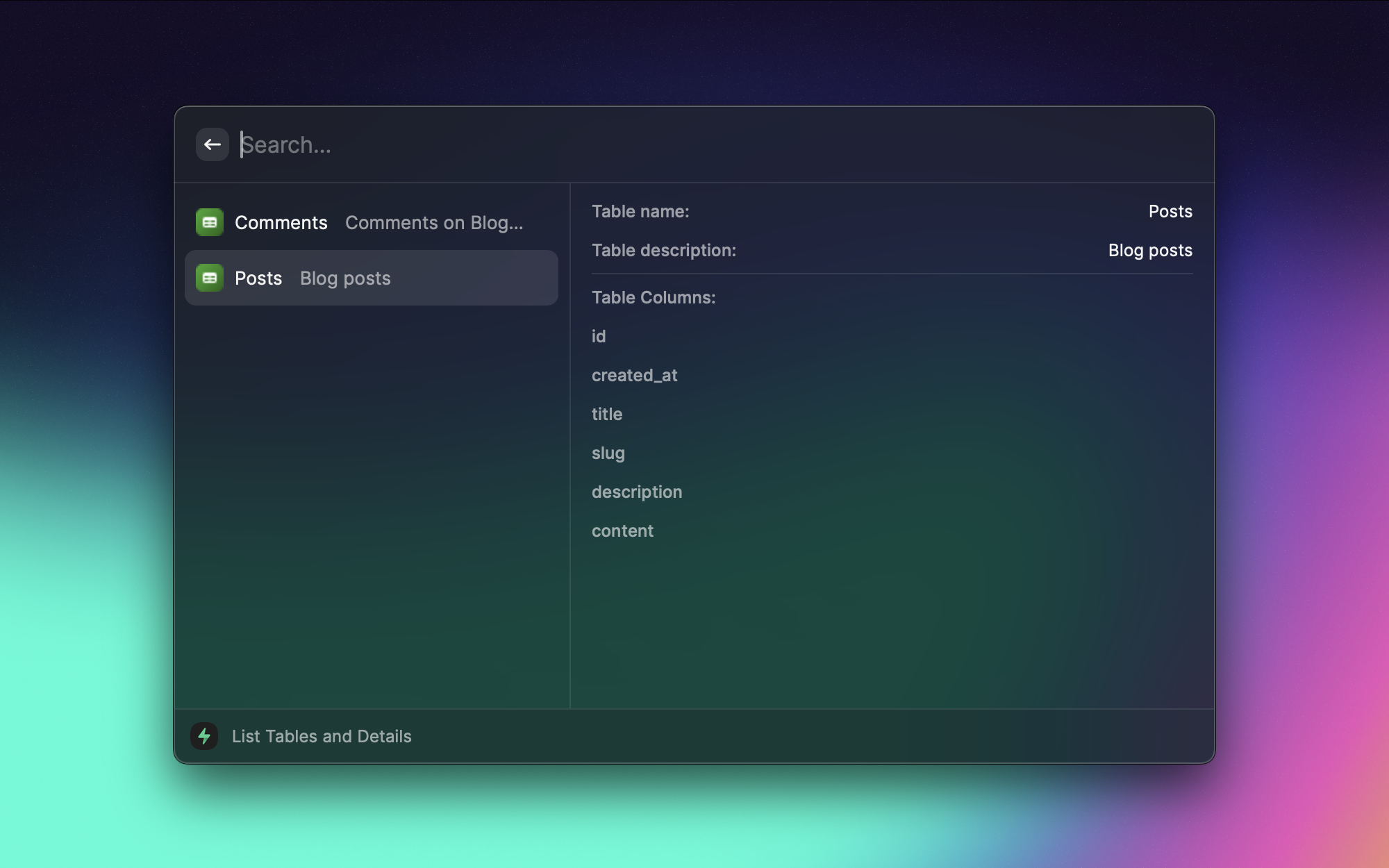Click the 'Table name:' label

click(640, 212)
